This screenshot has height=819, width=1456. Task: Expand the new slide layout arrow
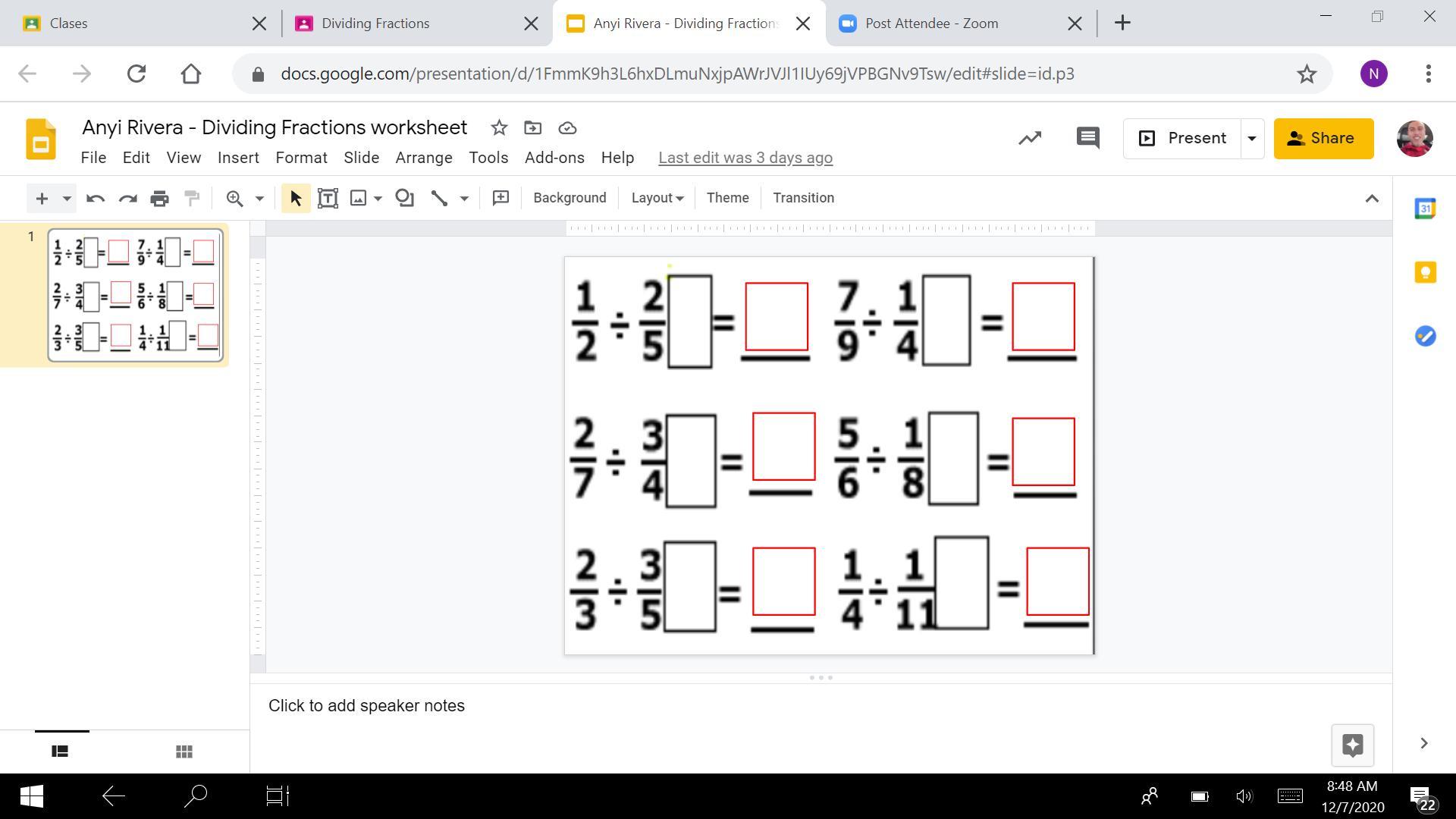click(x=67, y=199)
